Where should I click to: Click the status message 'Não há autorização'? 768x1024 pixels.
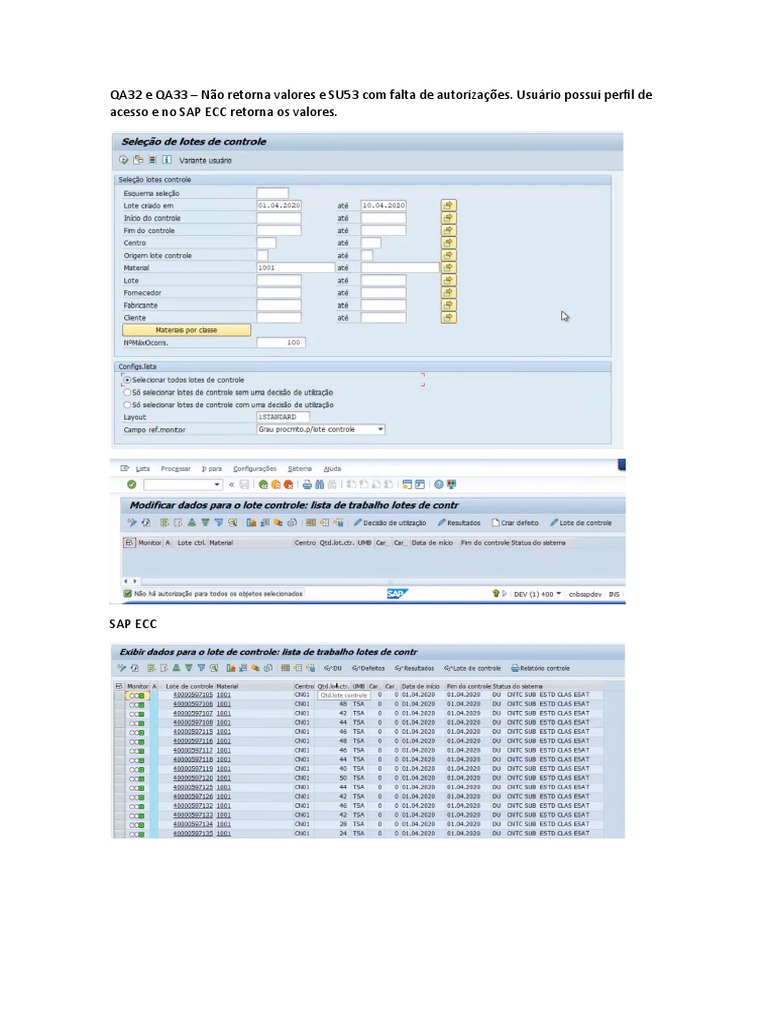pyautogui.click(x=218, y=594)
